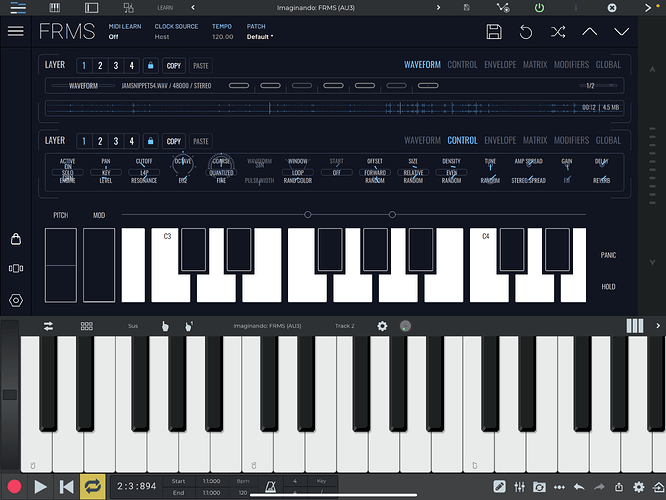Click the undo circular arrow in FRMS header
Viewport: 666px width, 500px height.
[526, 32]
